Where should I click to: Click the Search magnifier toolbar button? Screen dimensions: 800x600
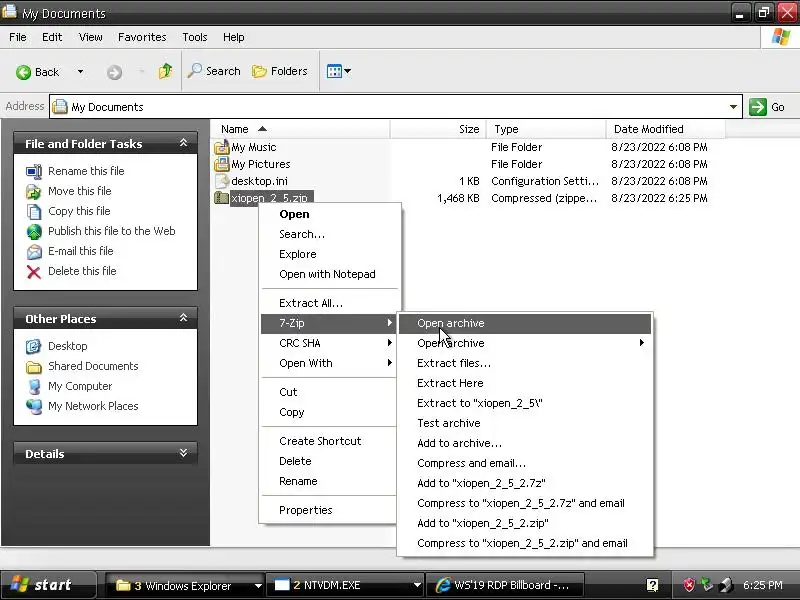[214, 71]
